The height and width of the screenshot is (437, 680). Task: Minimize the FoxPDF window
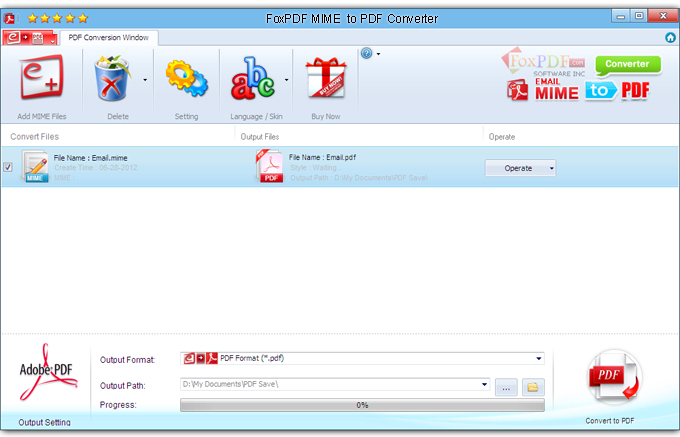click(621, 16)
